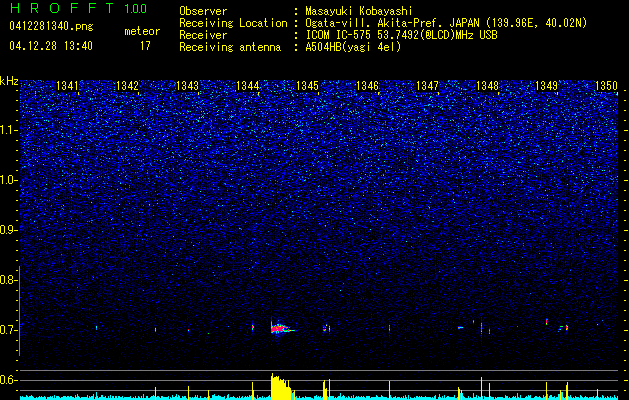Click the 1.1 kHz frequency label
629x400 pixels.
click(8, 130)
